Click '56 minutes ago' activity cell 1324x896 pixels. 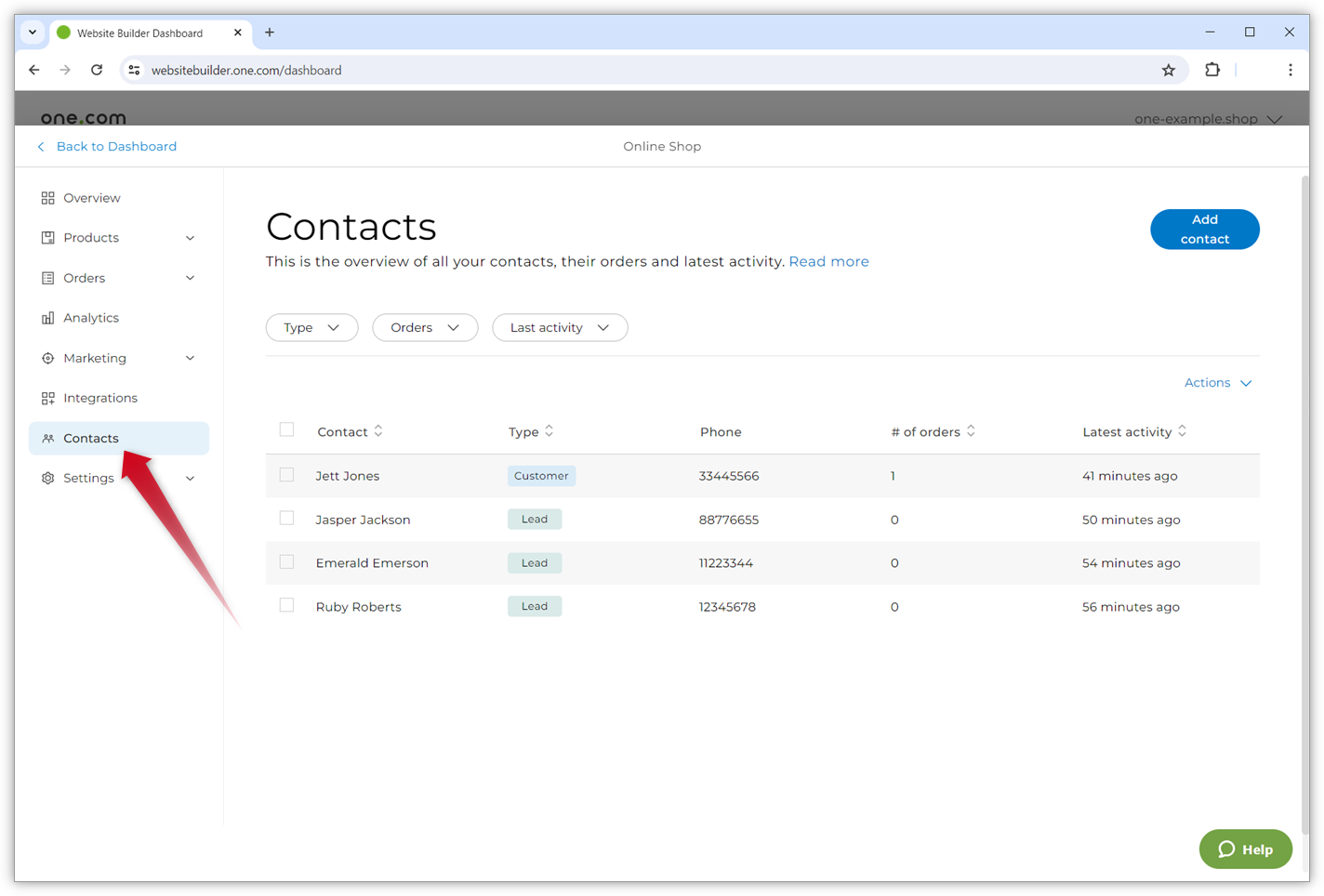pyautogui.click(x=1131, y=607)
